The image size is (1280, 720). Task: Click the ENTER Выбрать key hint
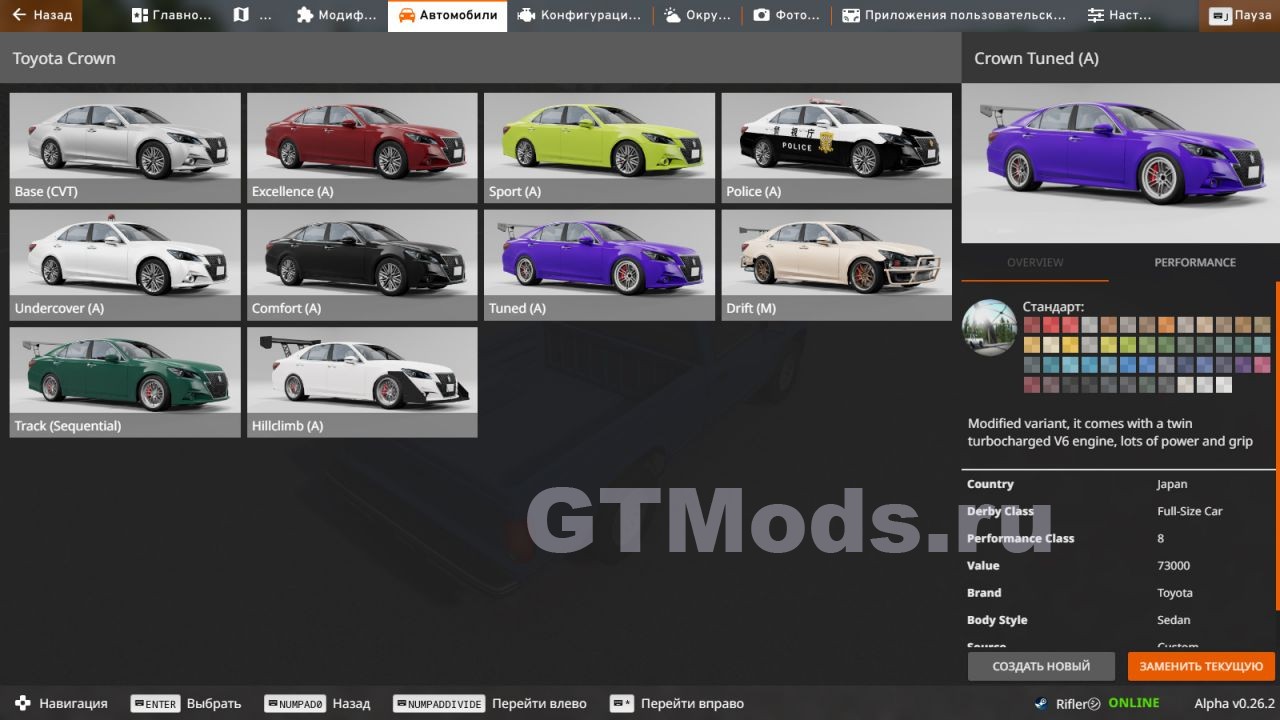coord(186,703)
